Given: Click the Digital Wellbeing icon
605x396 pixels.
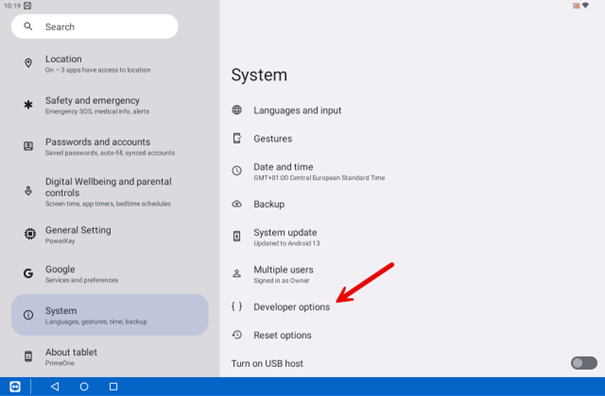Looking at the screenshot, I should click(28, 190).
